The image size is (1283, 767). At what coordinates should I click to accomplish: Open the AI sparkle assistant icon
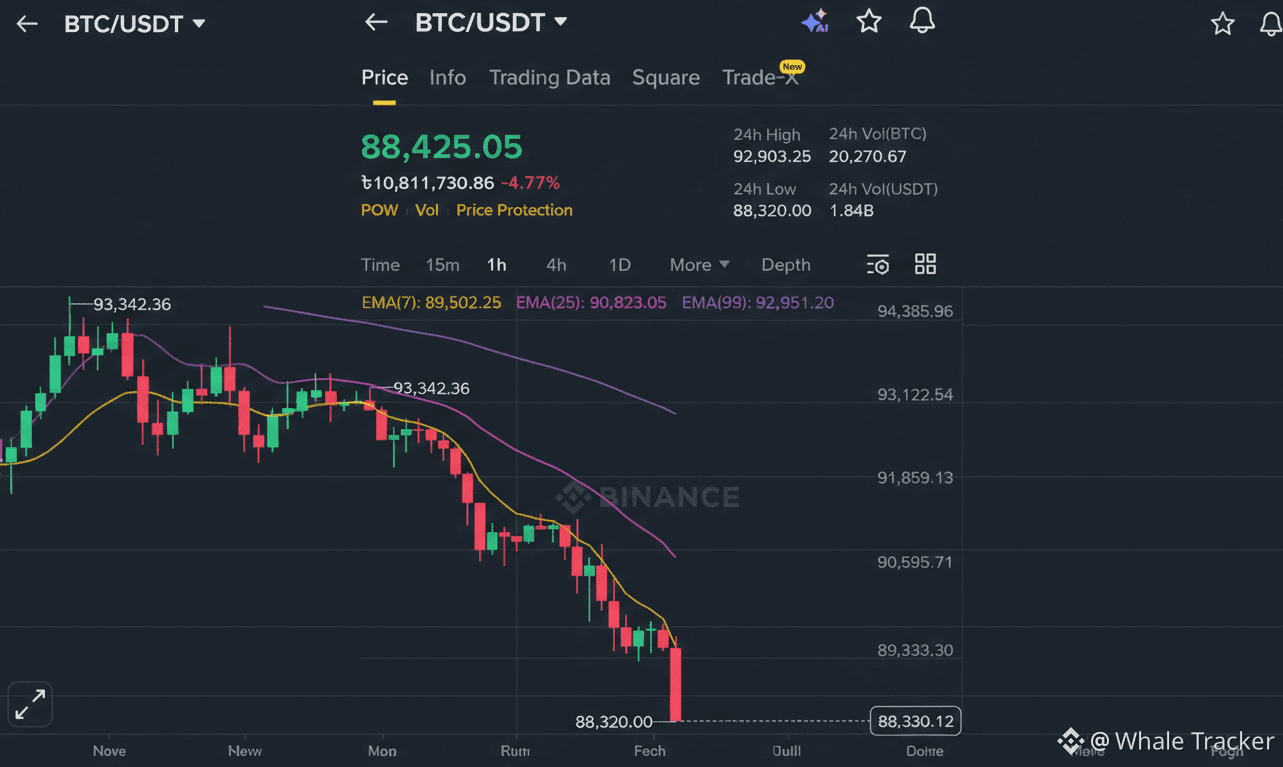tap(815, 21)
